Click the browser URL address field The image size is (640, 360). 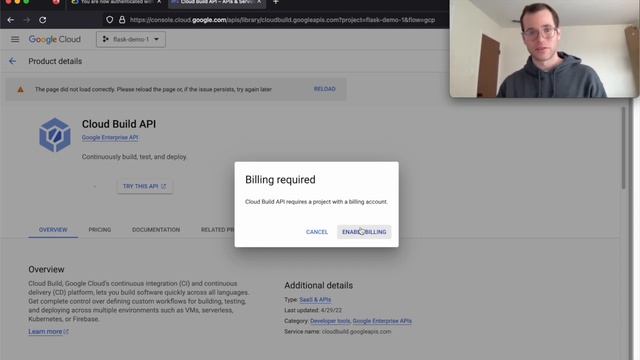tap(282, 20)
